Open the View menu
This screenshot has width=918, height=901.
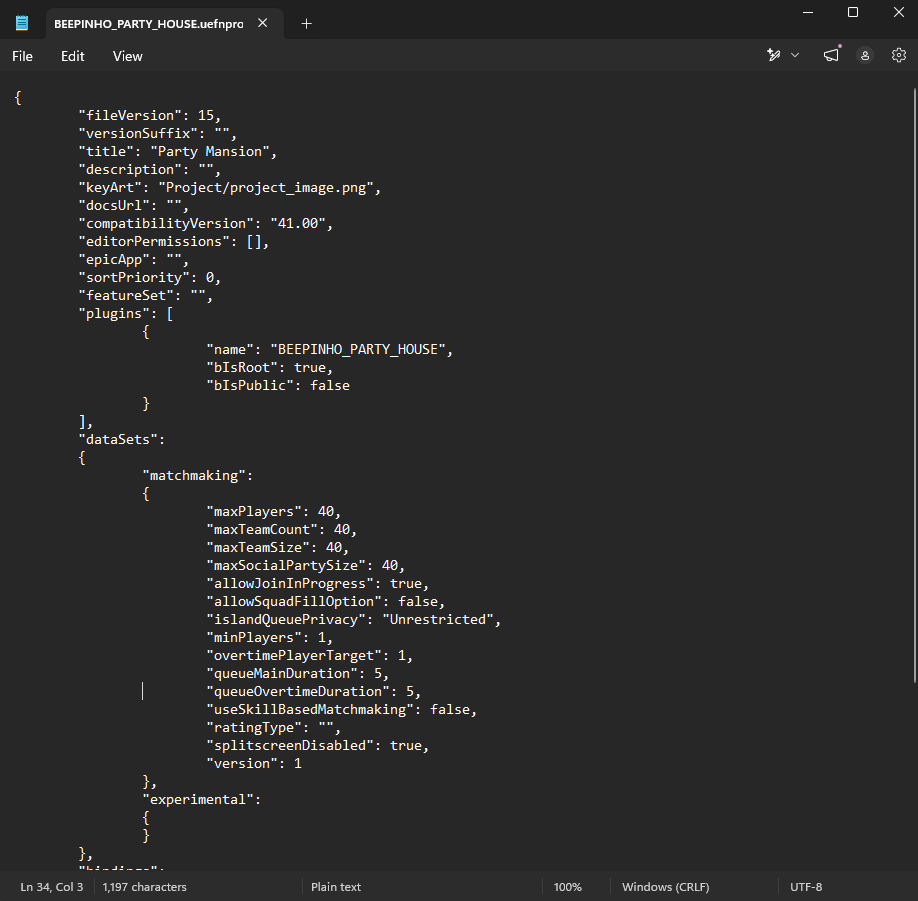[x=128, y=56]
